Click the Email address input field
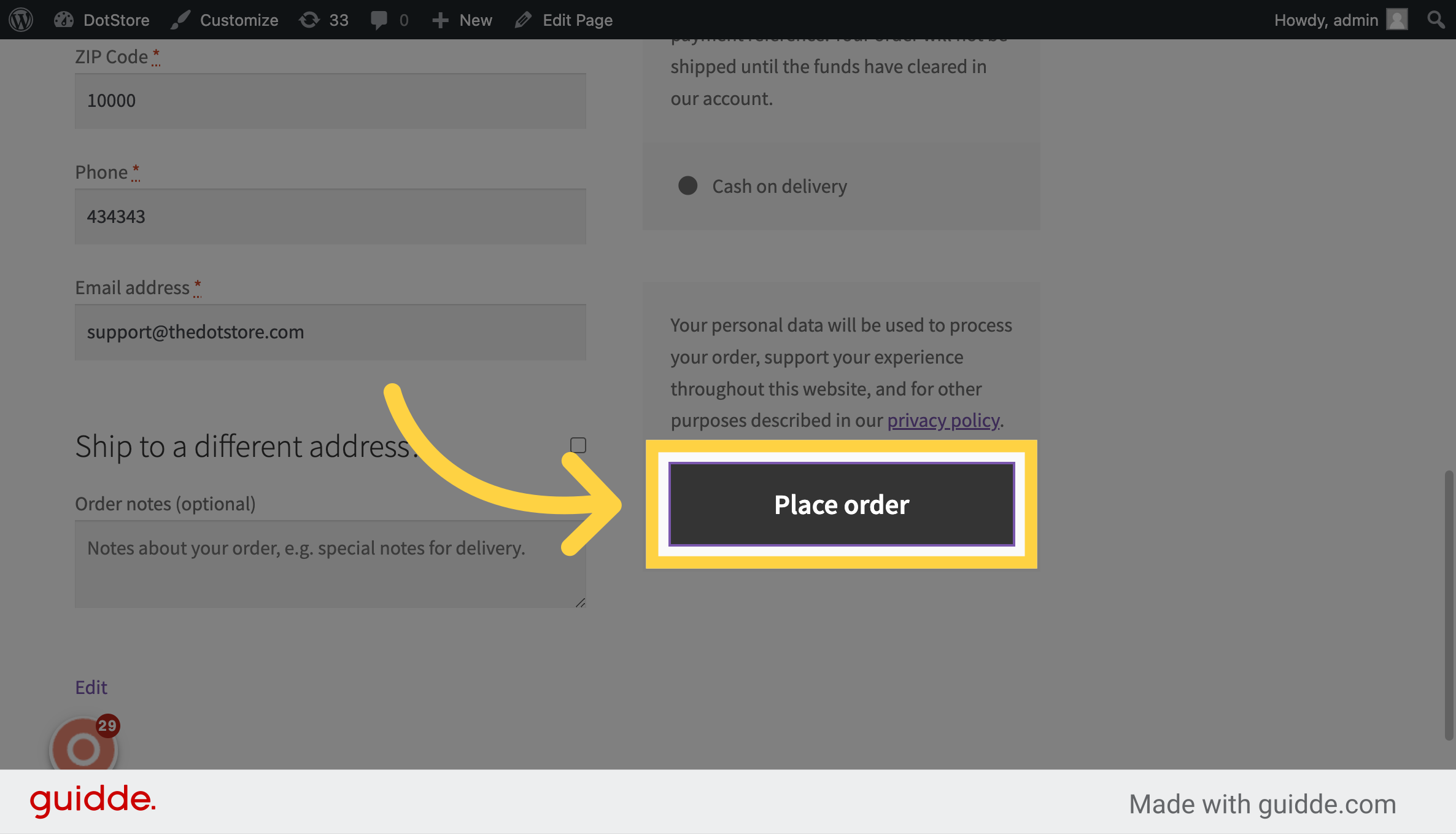This screenshot has width=1456, height=834. pyautogui.click(x=330, y=332)
